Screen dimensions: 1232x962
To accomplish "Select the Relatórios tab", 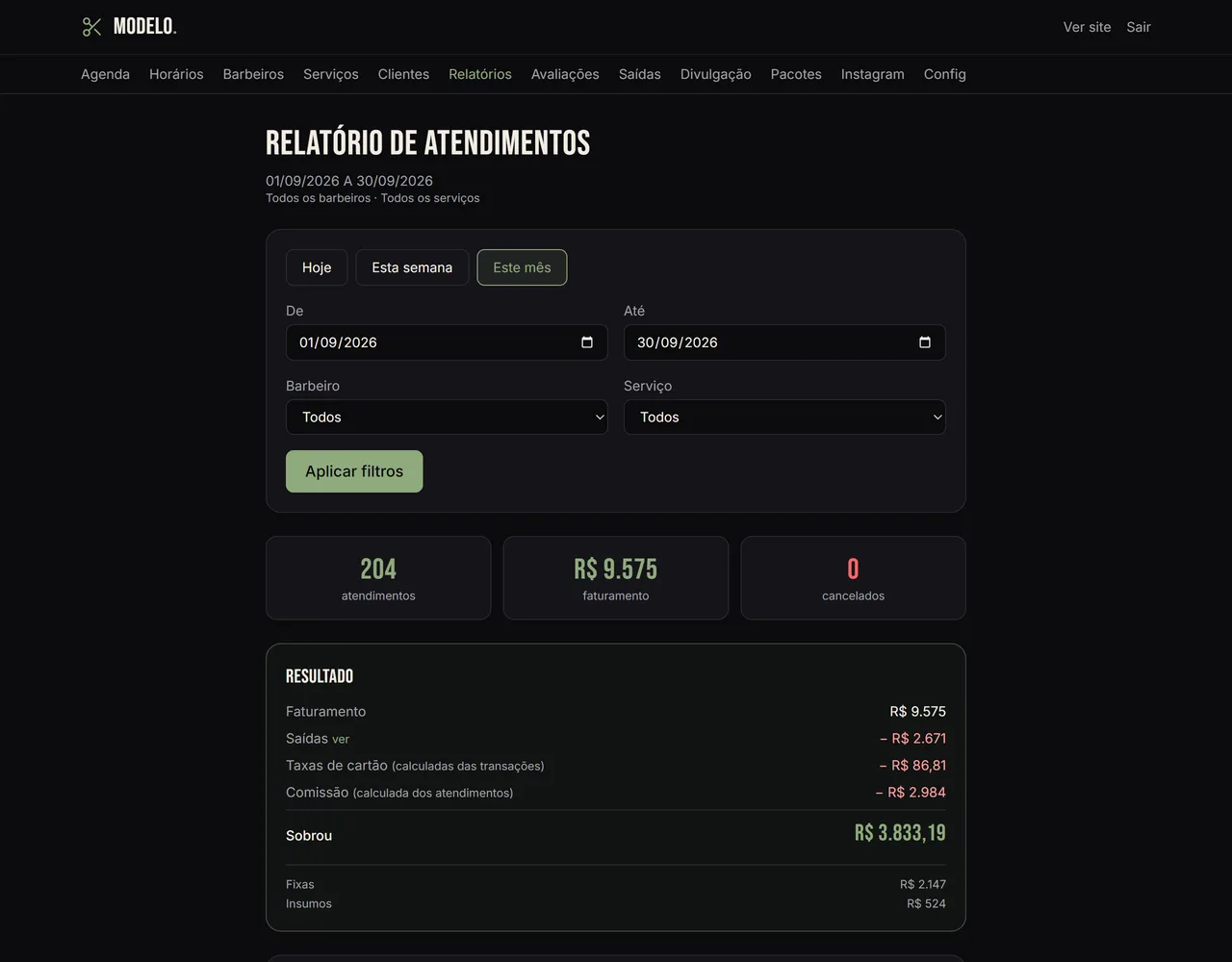I will coord(480,74).
